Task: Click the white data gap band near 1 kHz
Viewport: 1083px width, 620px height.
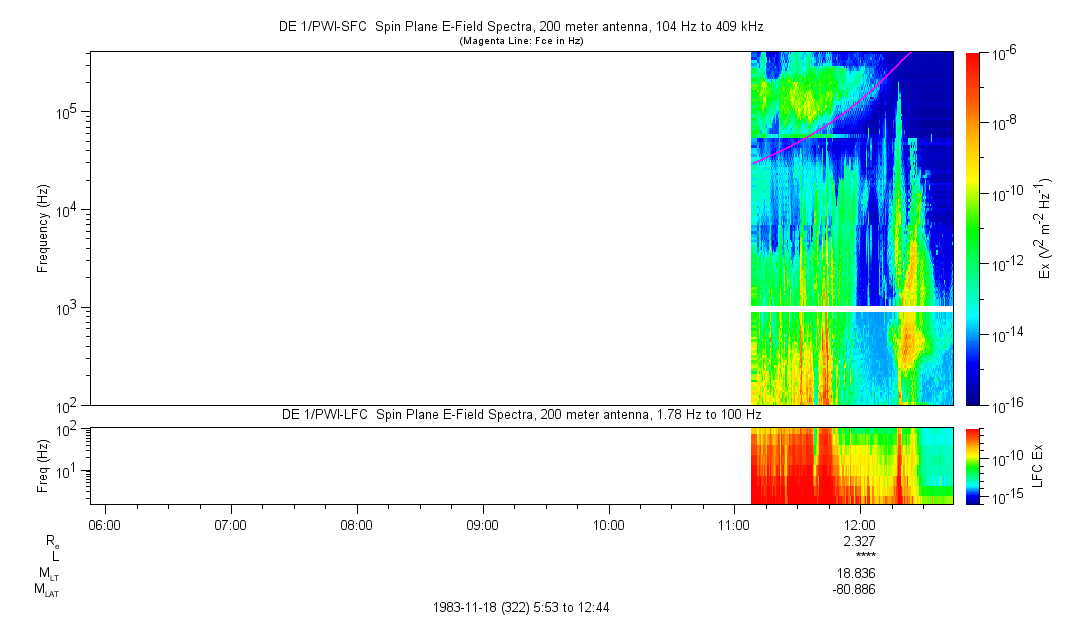Action: click(x=852, y=309)
